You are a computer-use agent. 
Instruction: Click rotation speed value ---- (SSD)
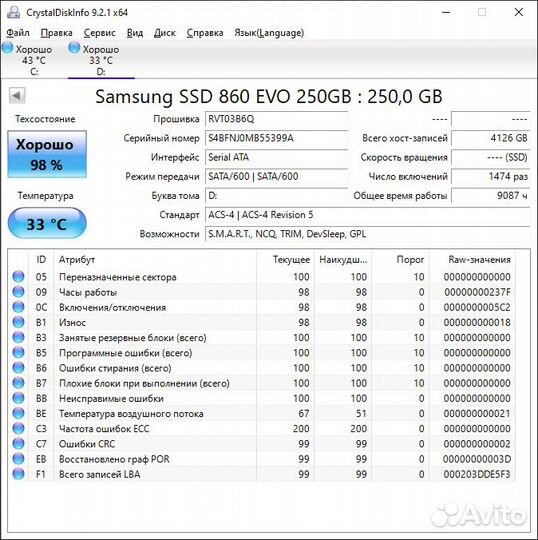490,157
